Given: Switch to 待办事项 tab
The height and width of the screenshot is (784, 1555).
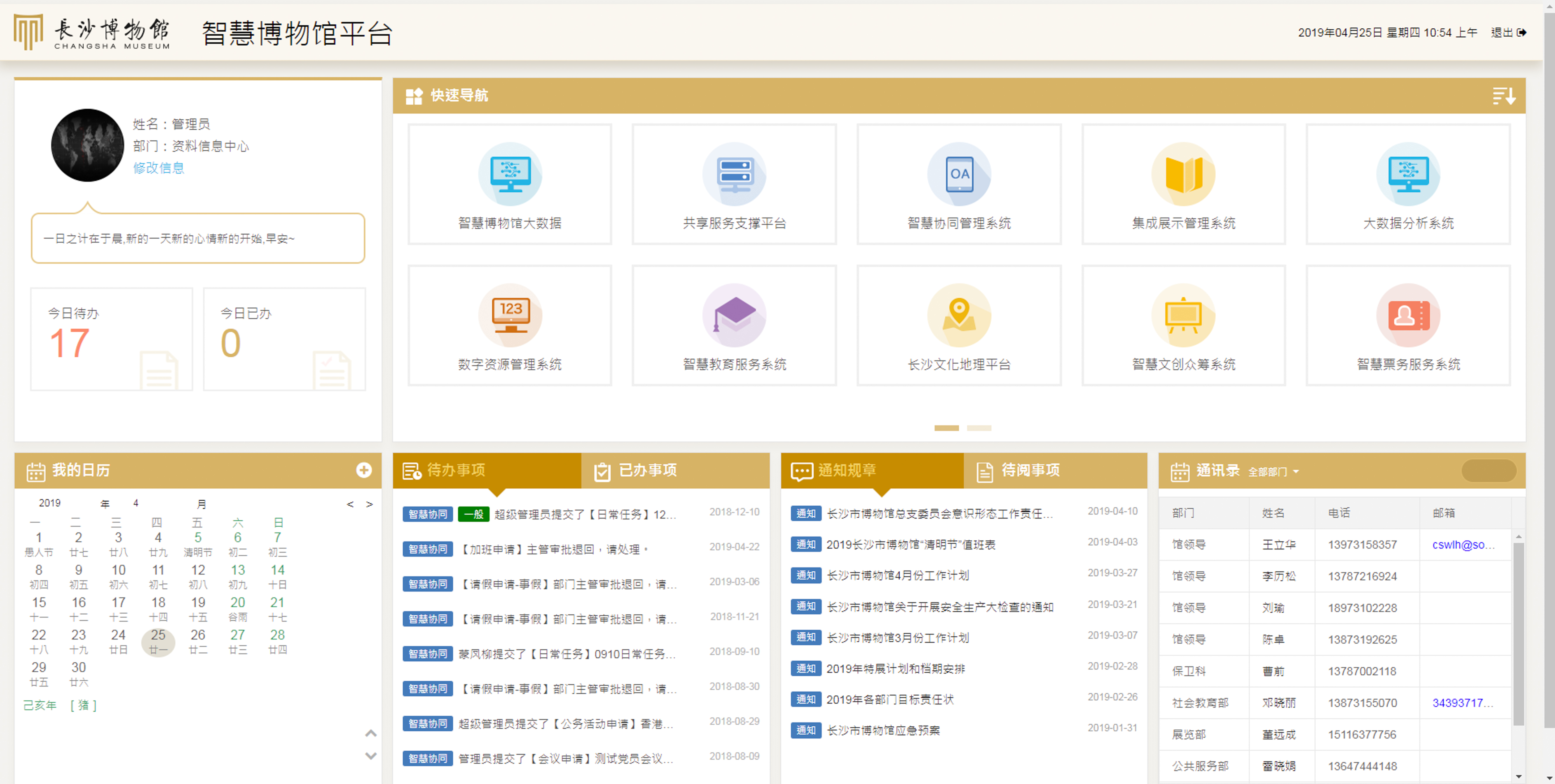Looking at the screenshot, I should (487, 470).
